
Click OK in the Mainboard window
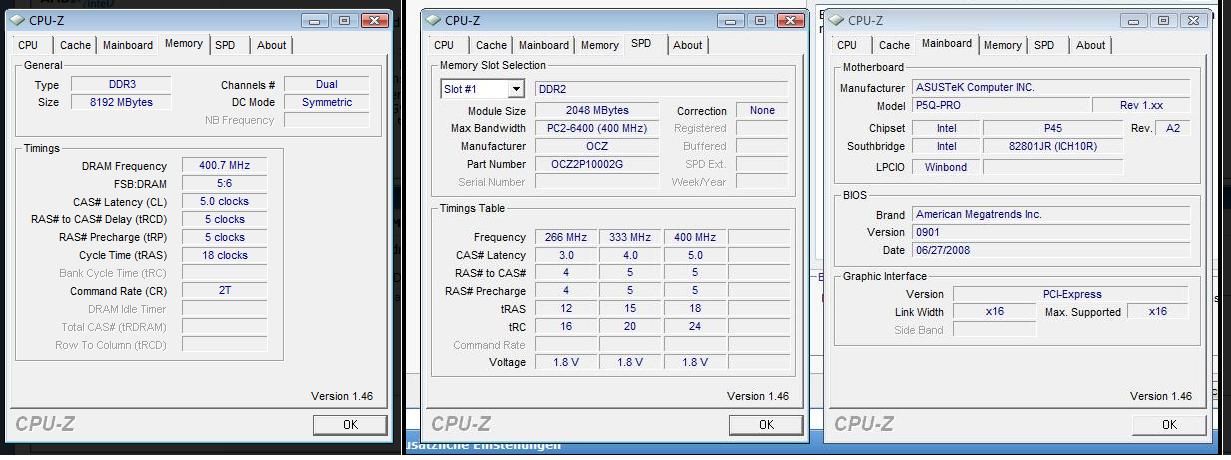point(1169,425)
